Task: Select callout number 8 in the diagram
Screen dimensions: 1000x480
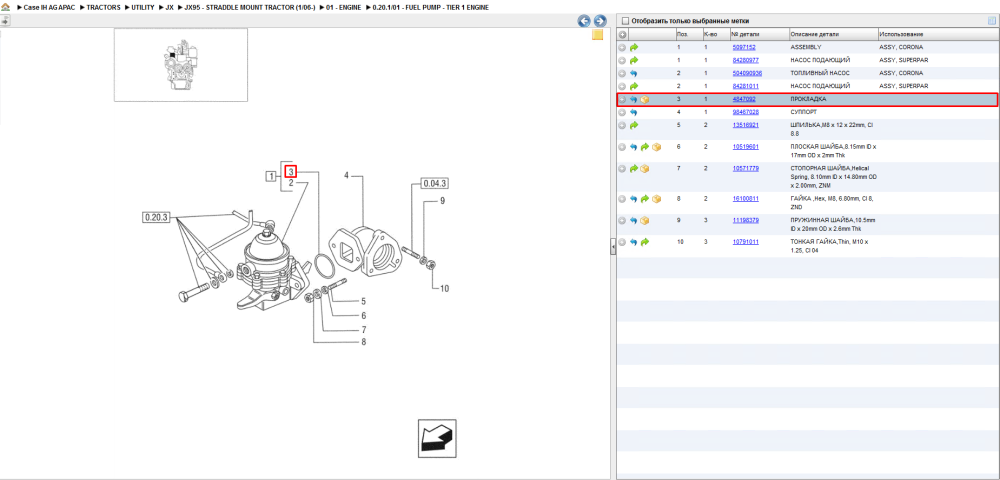Action: point(364,342)
